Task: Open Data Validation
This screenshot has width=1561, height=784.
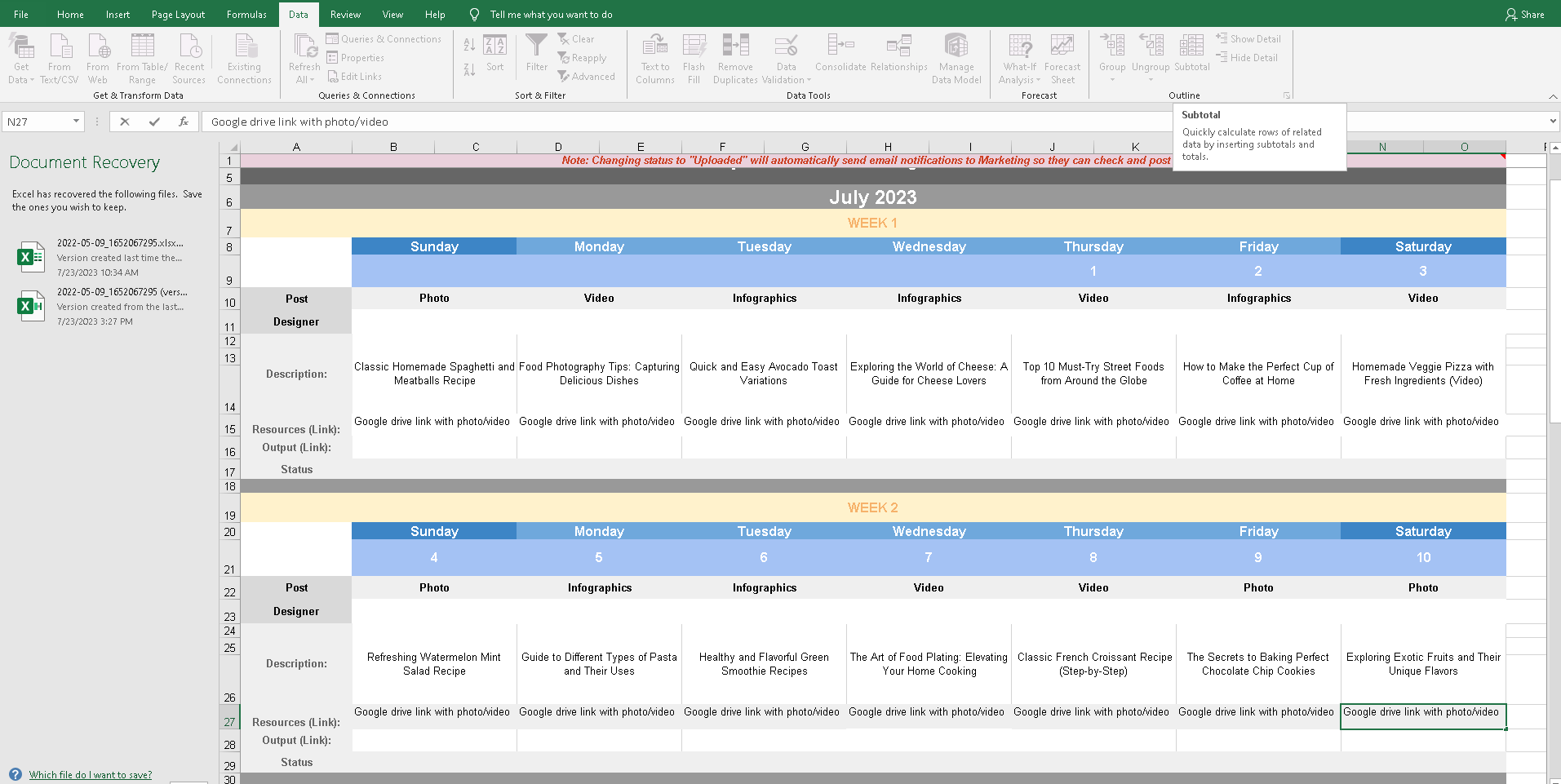Action: [787, 59]
